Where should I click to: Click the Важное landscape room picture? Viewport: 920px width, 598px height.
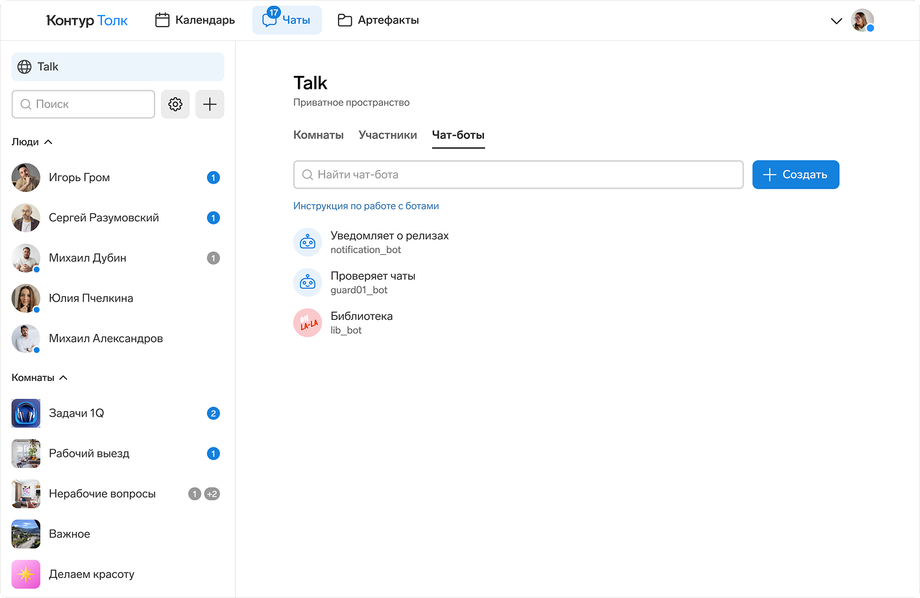(26, 533)
